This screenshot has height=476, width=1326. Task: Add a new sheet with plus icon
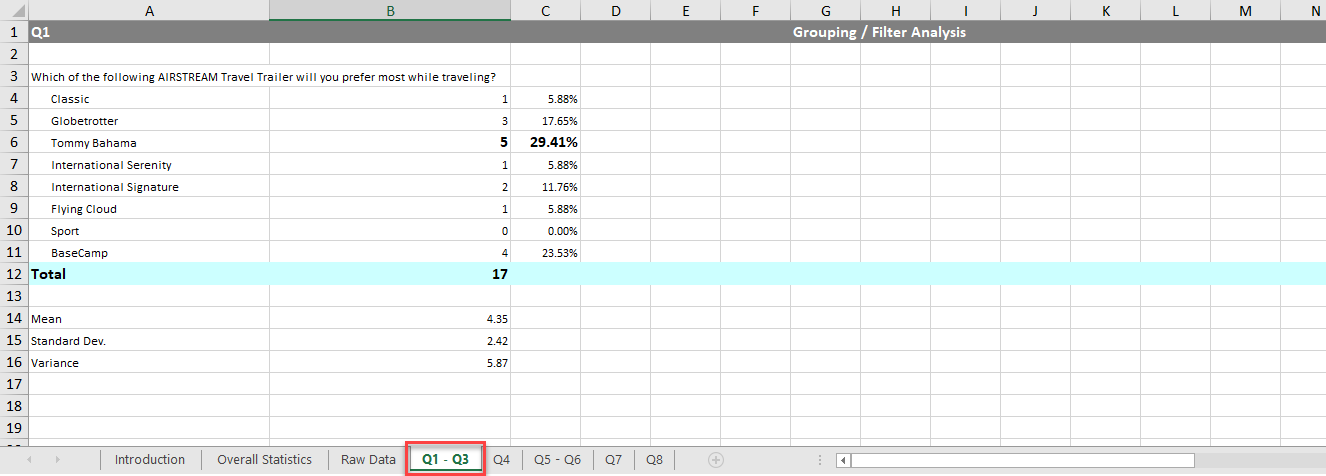[716, 460]
